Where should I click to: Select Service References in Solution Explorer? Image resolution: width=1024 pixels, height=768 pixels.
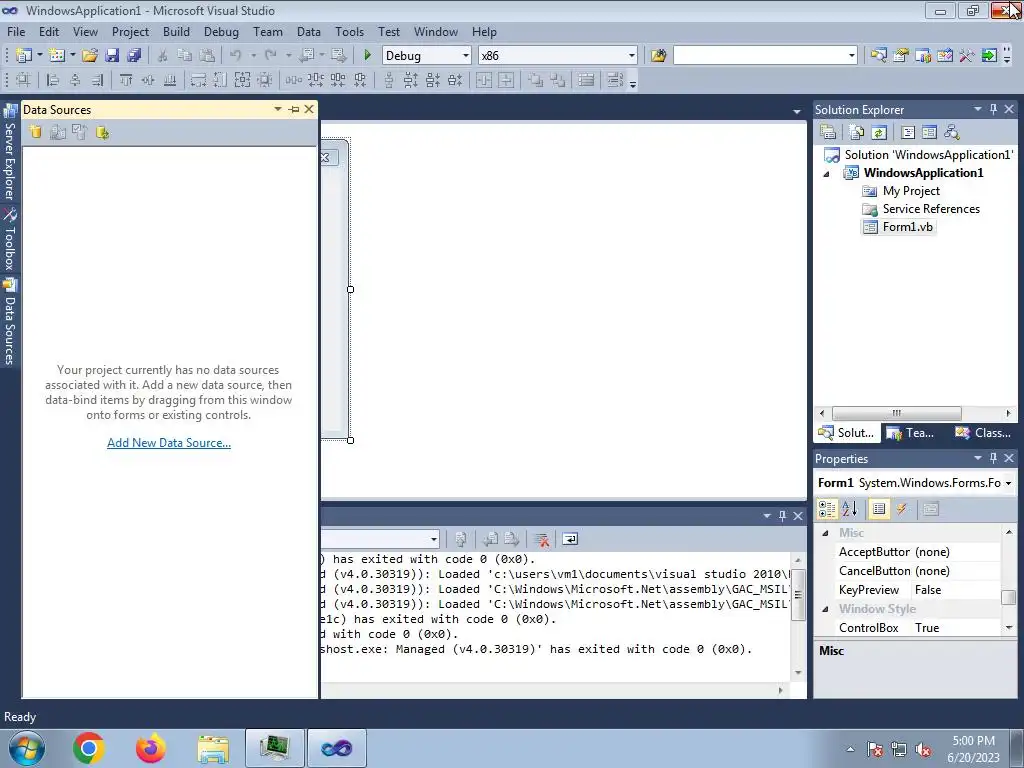pos(931,209)
